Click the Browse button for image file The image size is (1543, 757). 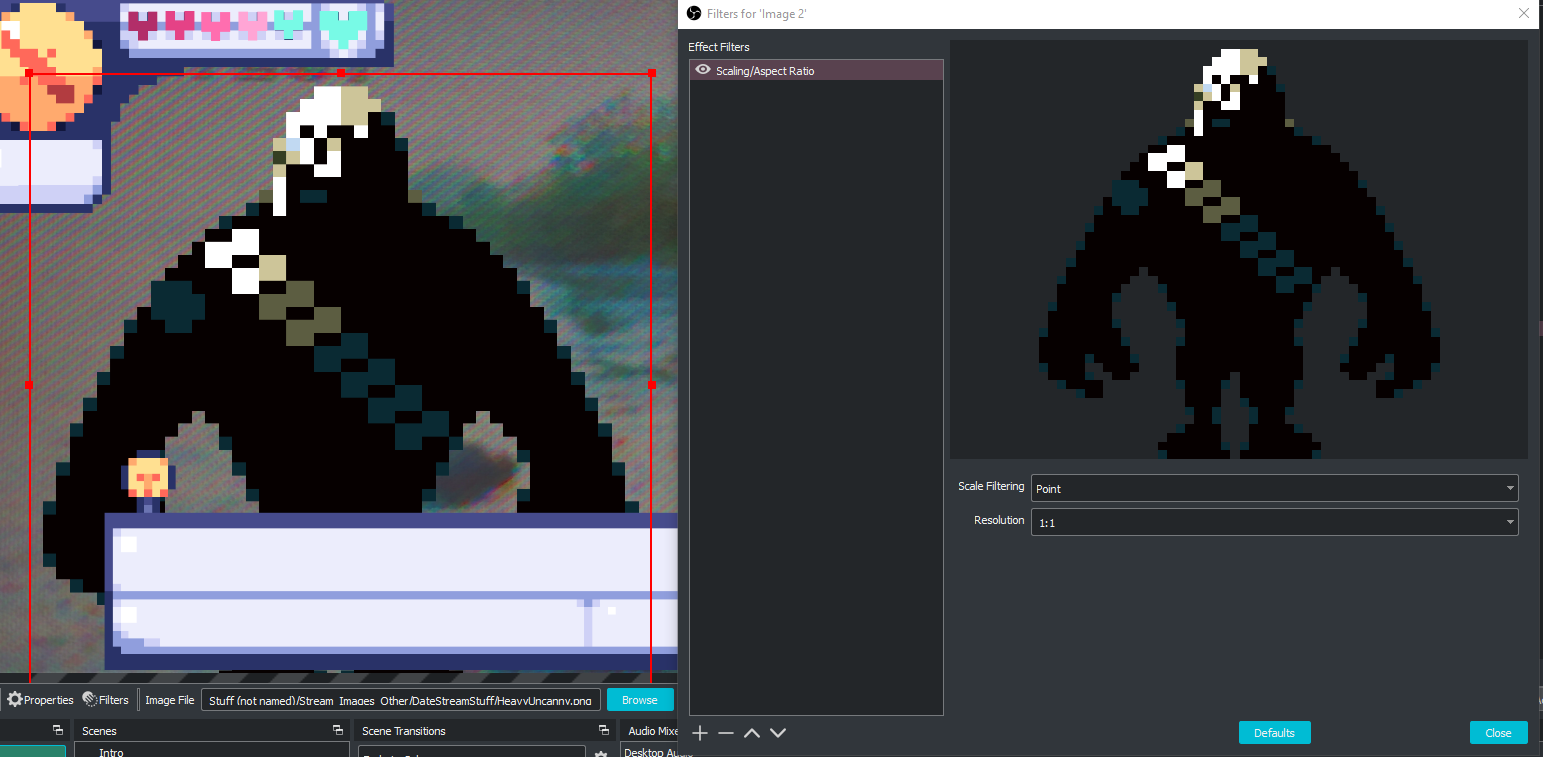(x=640, y=699)
